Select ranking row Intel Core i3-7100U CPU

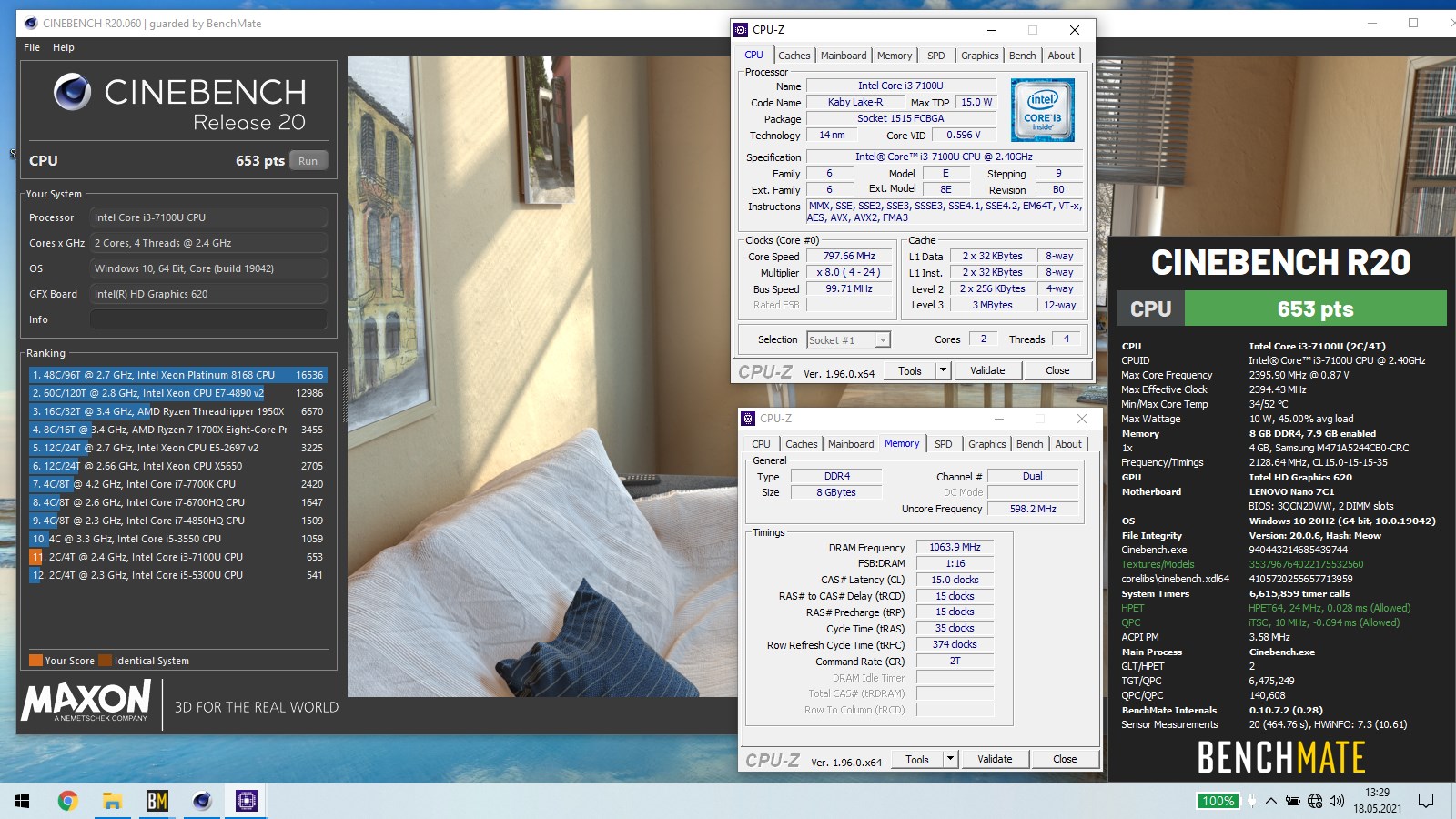178,557
